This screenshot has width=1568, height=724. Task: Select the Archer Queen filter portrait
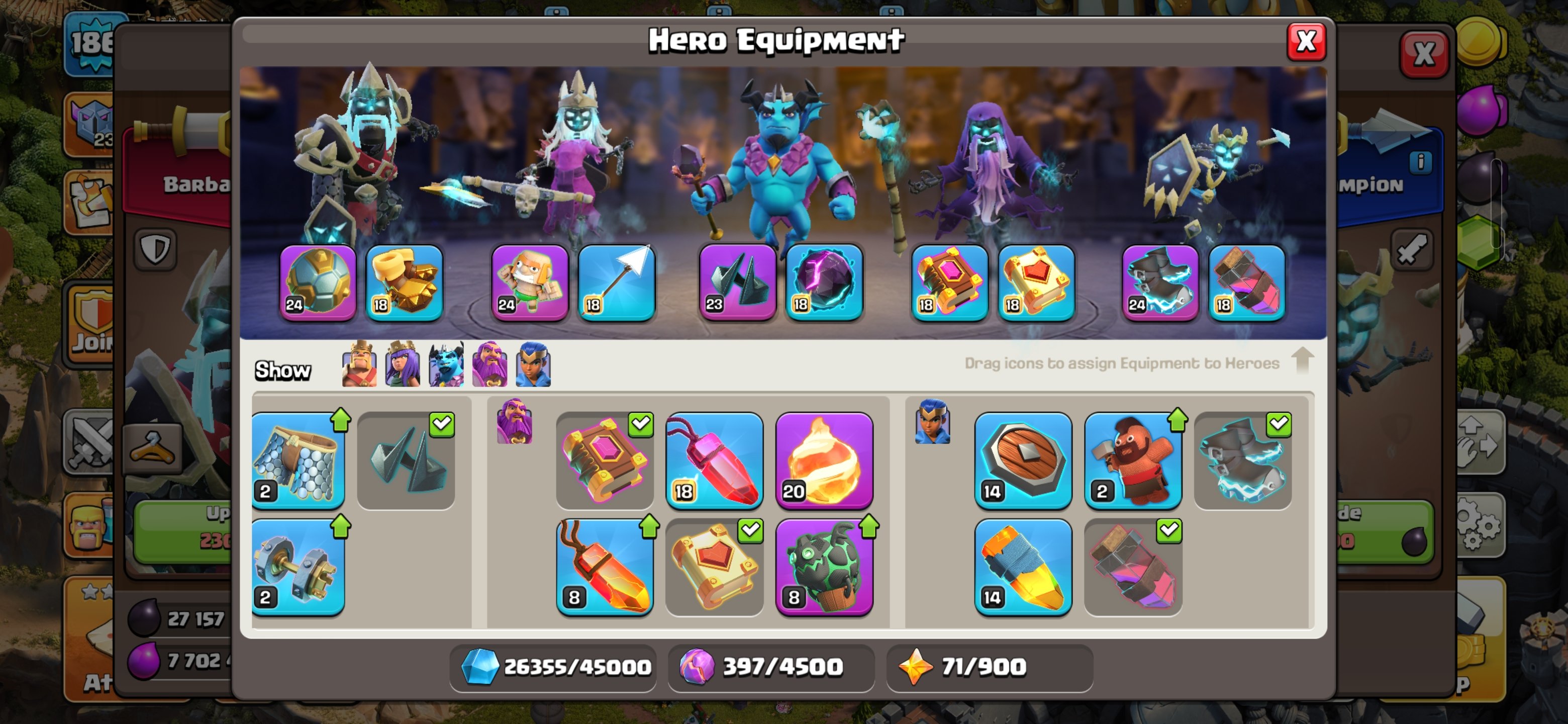pyautogui.click(x=403, y=364)
